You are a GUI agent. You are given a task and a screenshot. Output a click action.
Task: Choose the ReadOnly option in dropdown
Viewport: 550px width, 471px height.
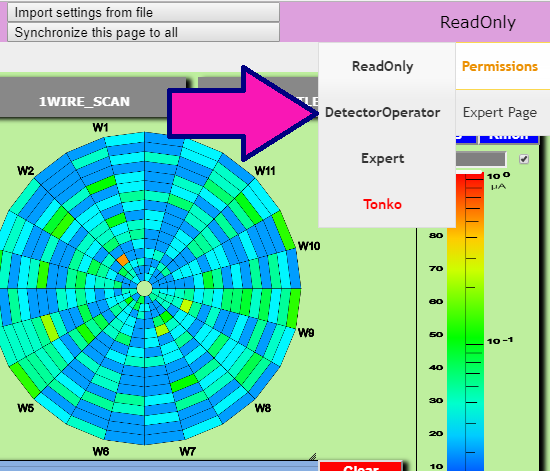[382, 66]
